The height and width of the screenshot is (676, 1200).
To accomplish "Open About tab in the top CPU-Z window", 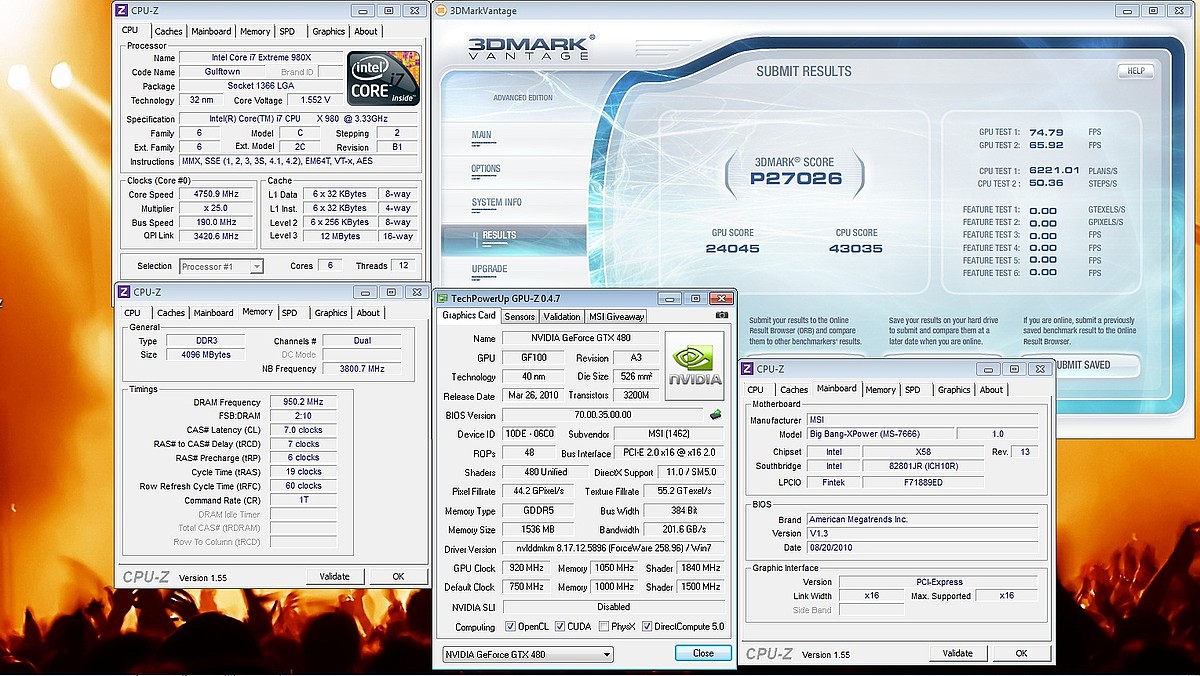I will 367,31.
